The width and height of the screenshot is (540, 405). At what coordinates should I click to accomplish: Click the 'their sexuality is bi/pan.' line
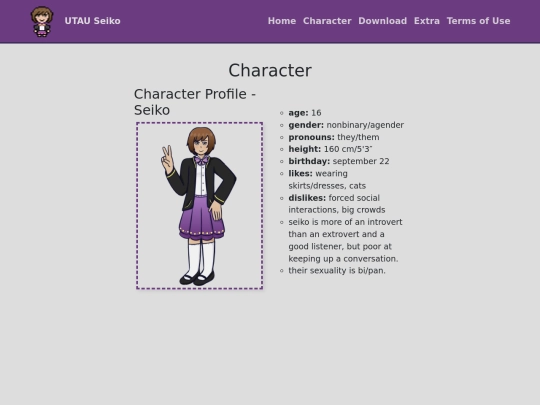click(x=337, y=270)
